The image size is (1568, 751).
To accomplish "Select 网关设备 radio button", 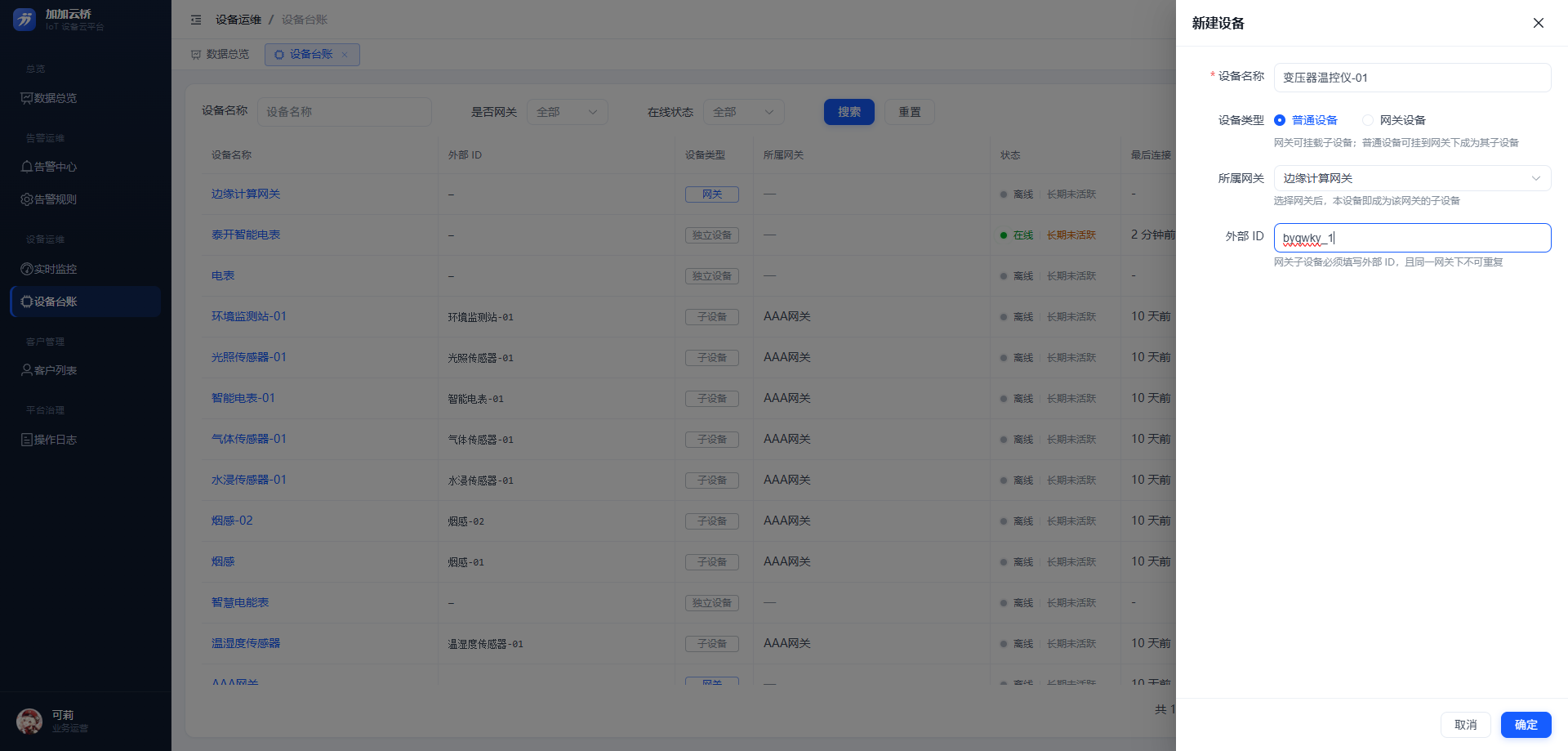I will (x=1368, y=120).
